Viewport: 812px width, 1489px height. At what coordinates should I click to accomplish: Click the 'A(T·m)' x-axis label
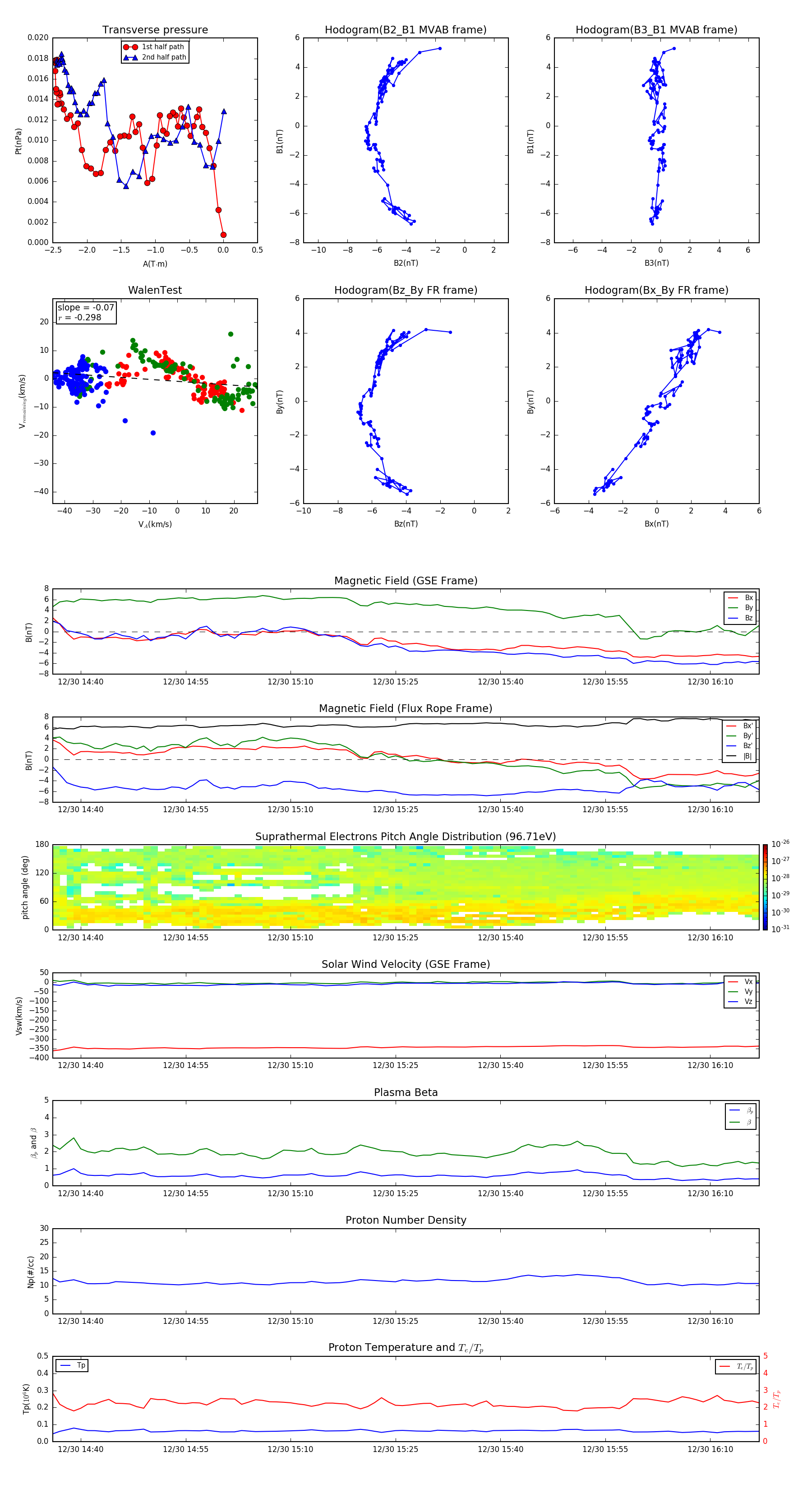point(155,264)
